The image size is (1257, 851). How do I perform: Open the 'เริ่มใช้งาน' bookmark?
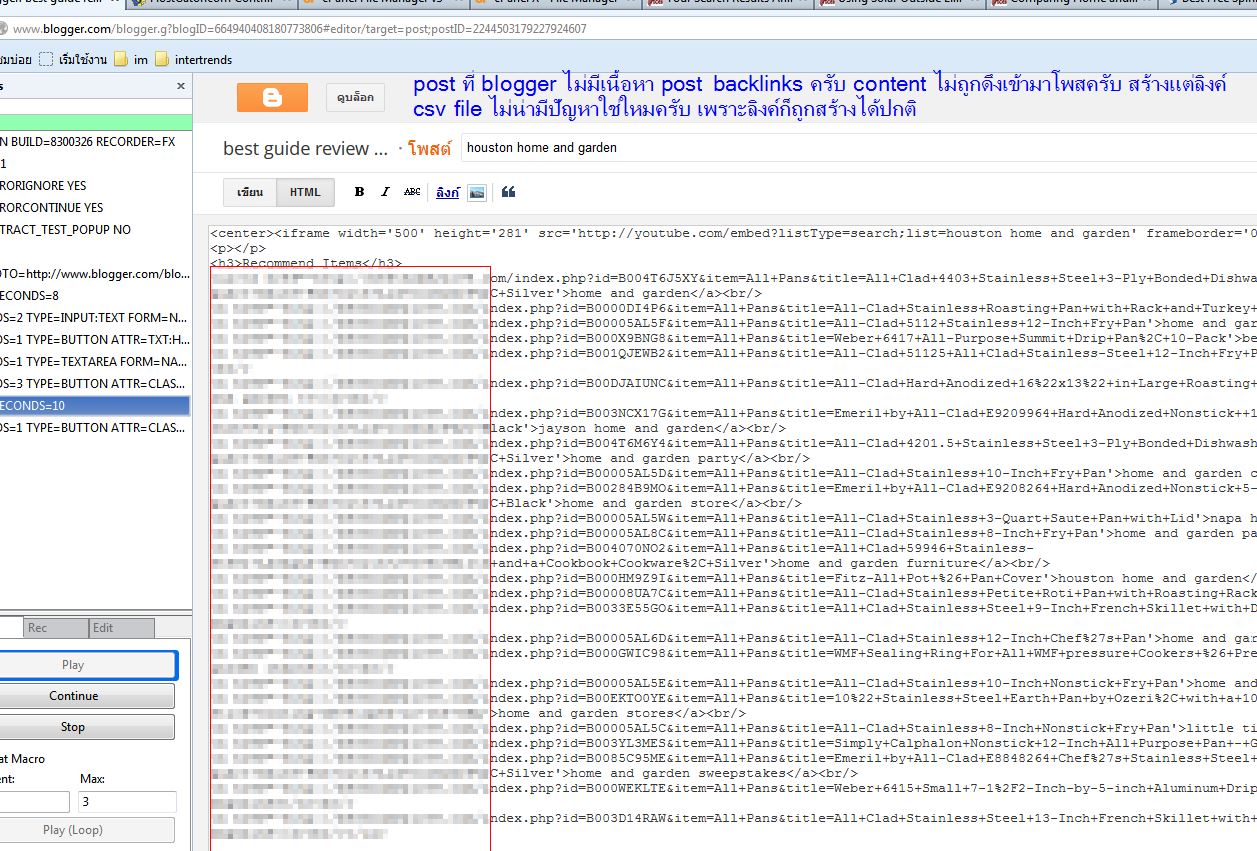(x=74, y=59)
